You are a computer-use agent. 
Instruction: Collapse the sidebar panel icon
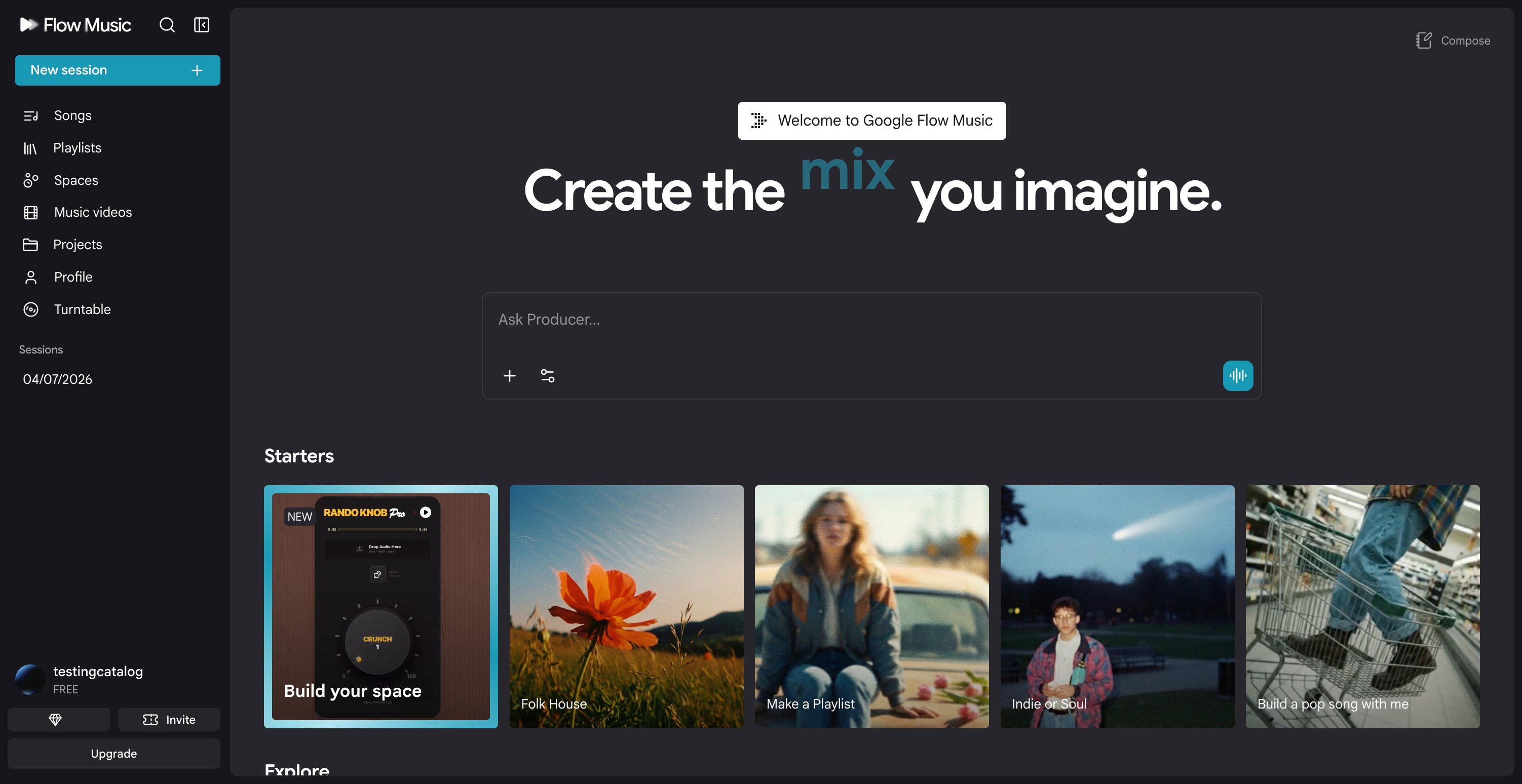[202, 25]
